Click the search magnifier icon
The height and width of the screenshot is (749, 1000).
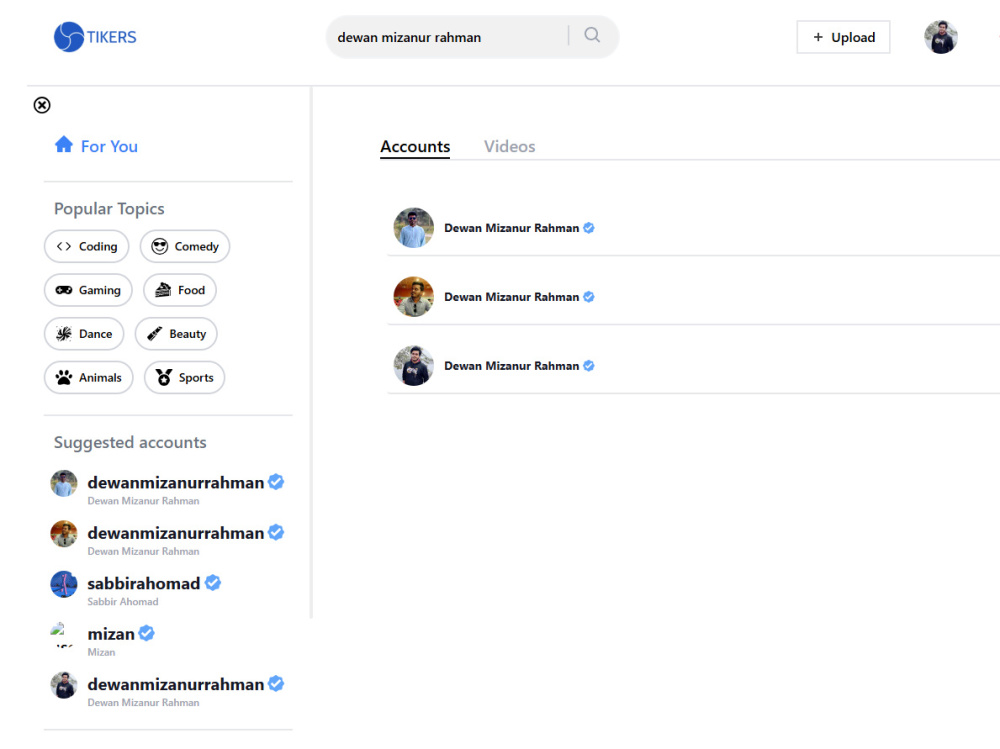592,35
